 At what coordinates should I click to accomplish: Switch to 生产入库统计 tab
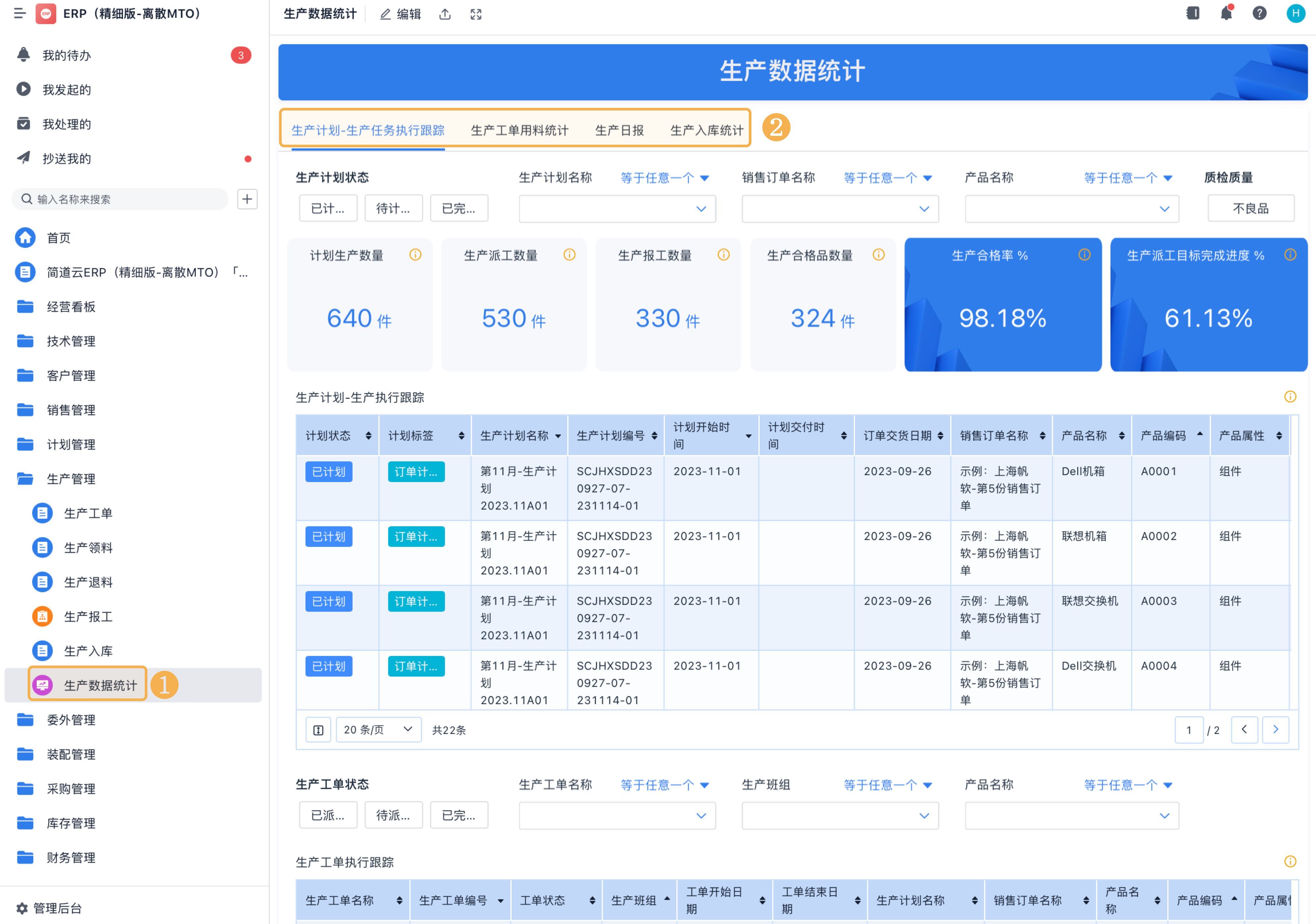click(706, 131)
